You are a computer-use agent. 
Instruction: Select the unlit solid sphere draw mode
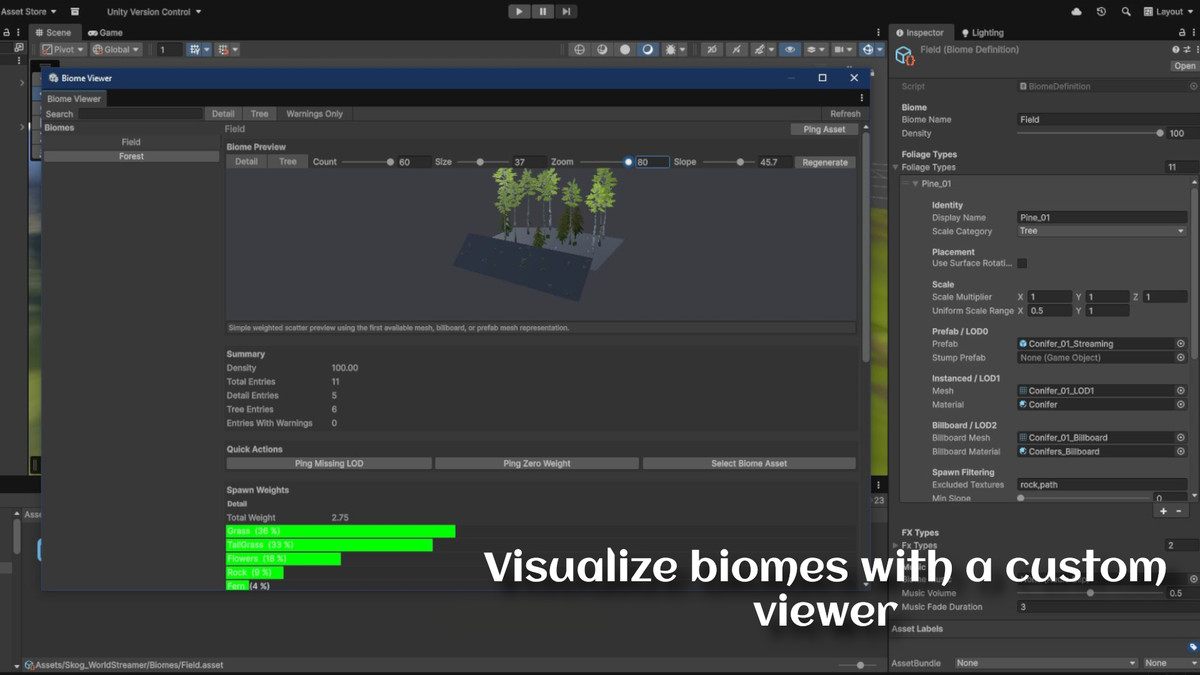tap(625, 49)
